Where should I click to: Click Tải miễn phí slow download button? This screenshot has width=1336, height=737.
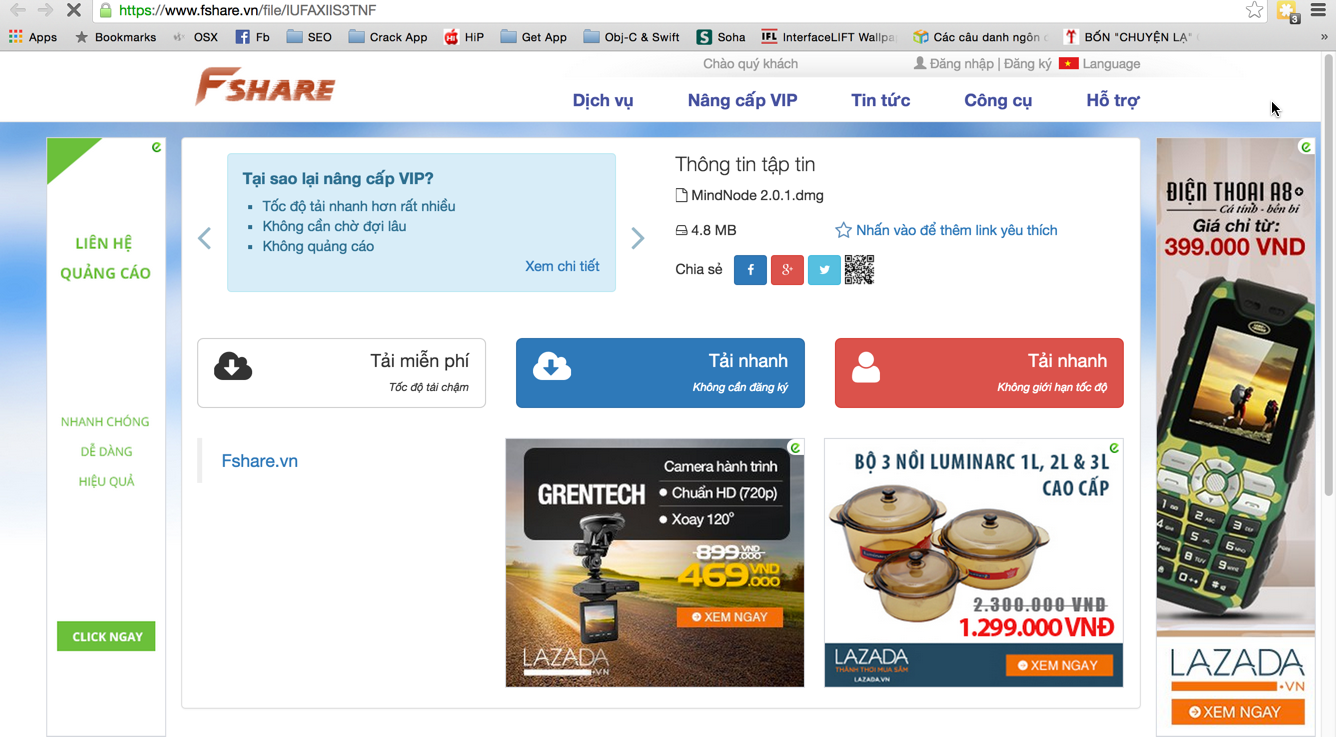[x=341, y=373]
